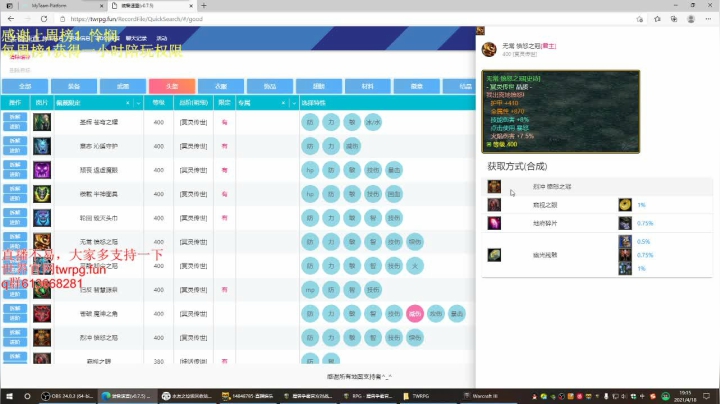Toggle the 暴击 chip in the purple skull row
This screenshot has width=720, height=404.
click(394, 170)
